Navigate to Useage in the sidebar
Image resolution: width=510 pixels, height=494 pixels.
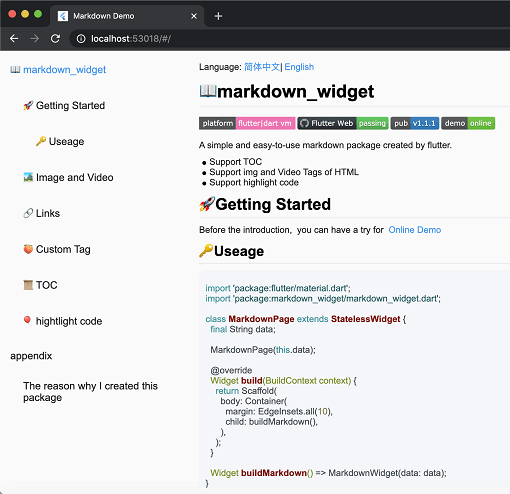66,142
